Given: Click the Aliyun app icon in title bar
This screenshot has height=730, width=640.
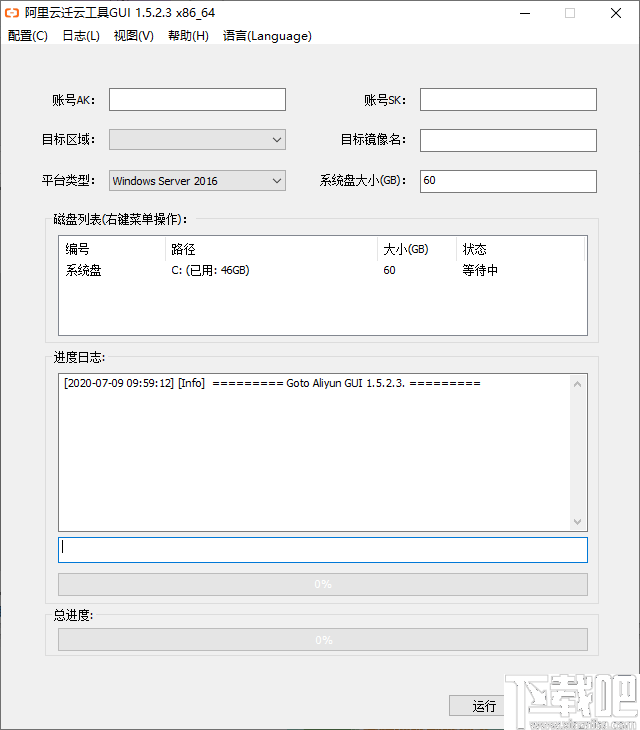Looking at the screenshot, I should tap(12, 13).
